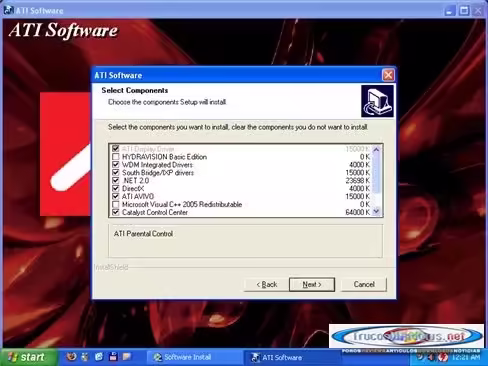Click the '23698 K' size value
Screen dimensions: 488x366
[358, 181]
